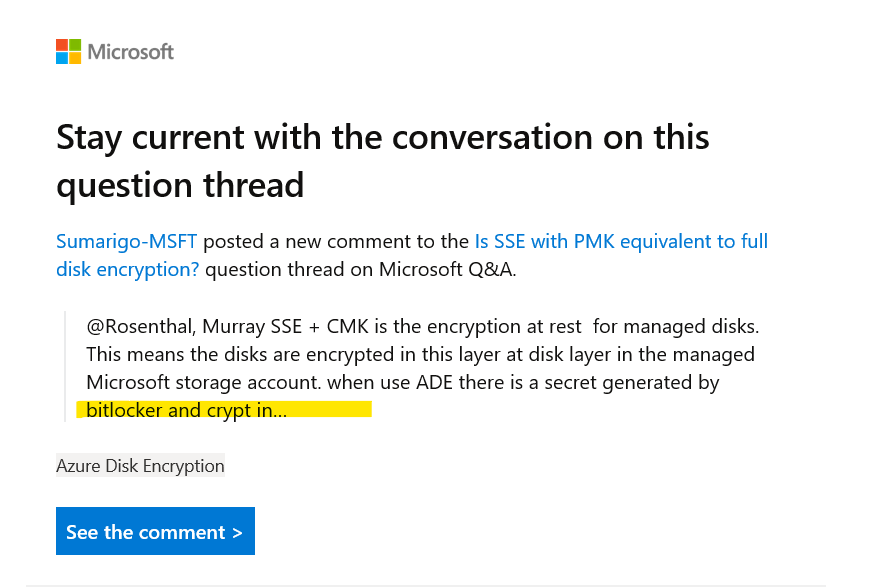The height and width of the screenshot is (587, 883).
Task: Click the See the comment button
Action: (x=155, y=531)
